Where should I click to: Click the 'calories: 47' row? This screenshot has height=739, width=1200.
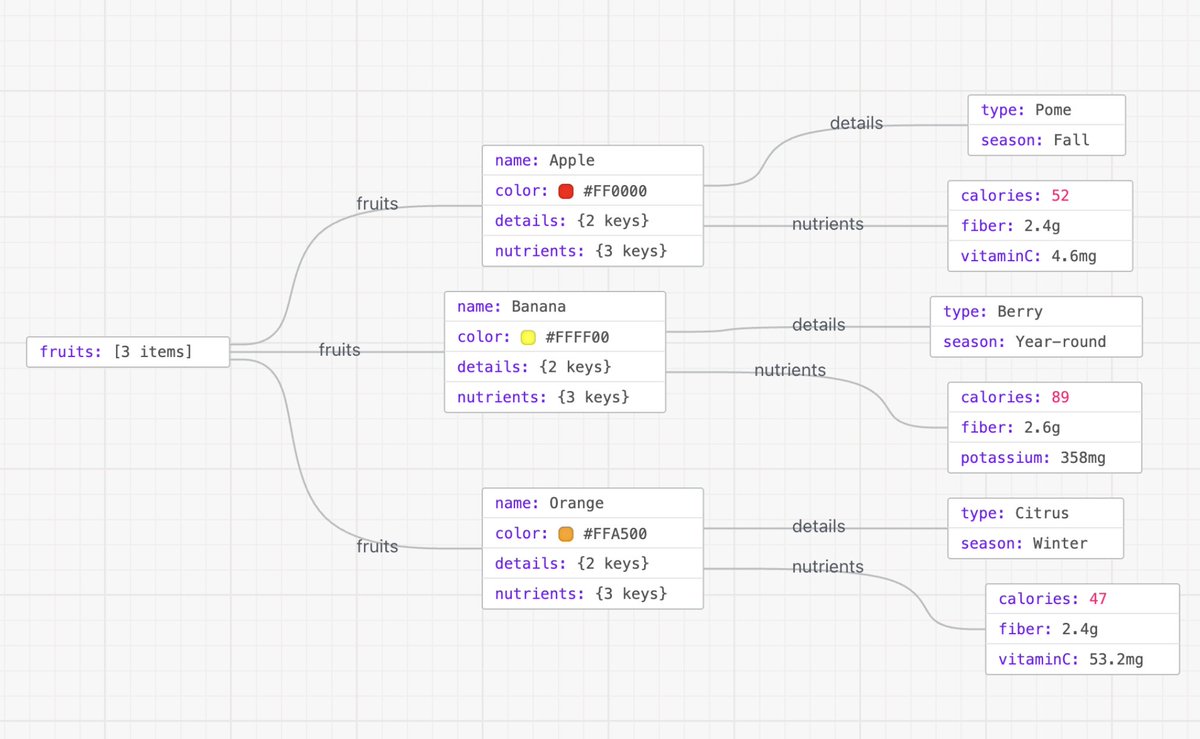tap(1082, 599)
